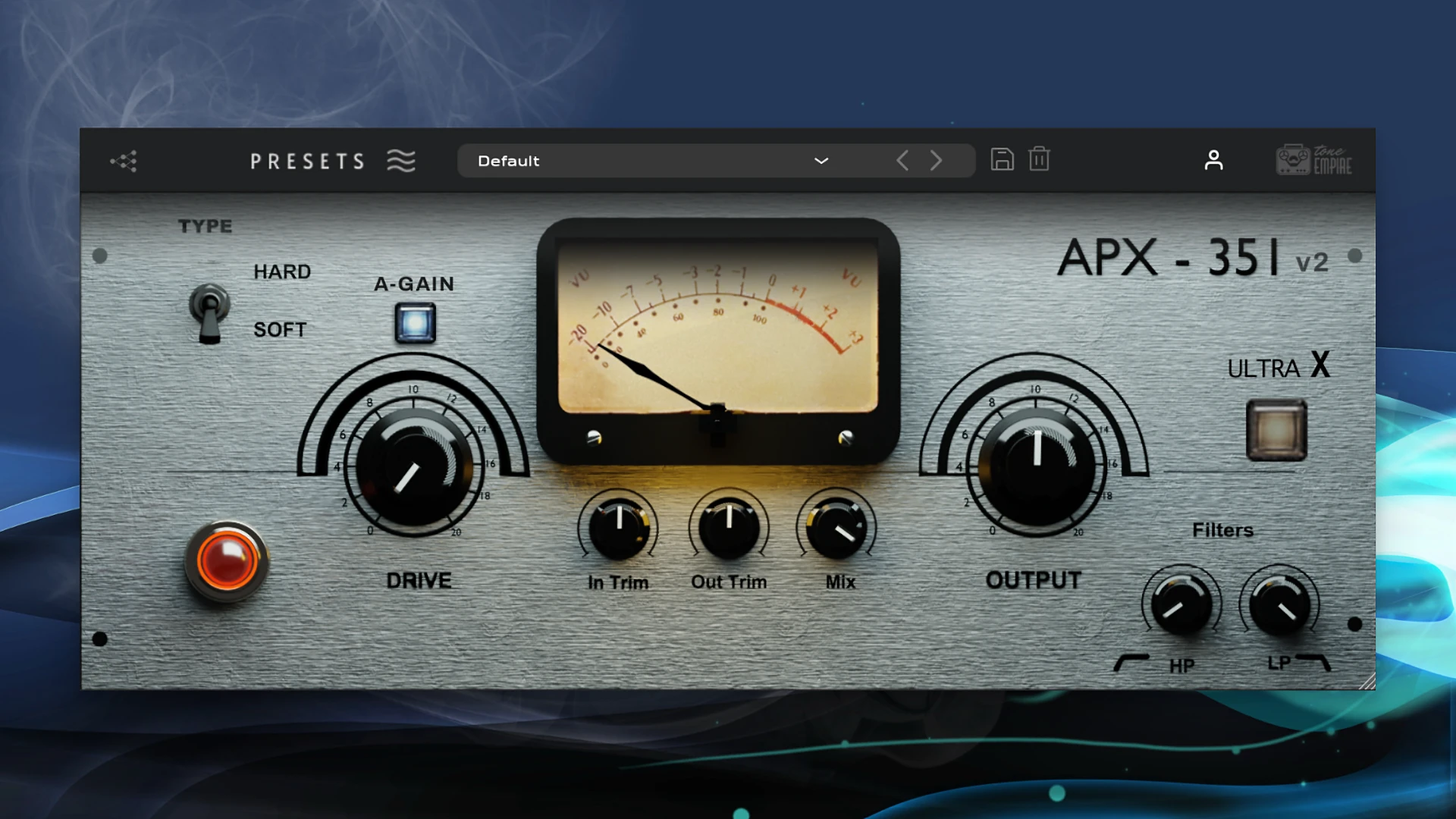Image resolution: width=1456 pixels, height=819 pixels.
Task: Expand the preset list chevron
Action: point(821,161)
